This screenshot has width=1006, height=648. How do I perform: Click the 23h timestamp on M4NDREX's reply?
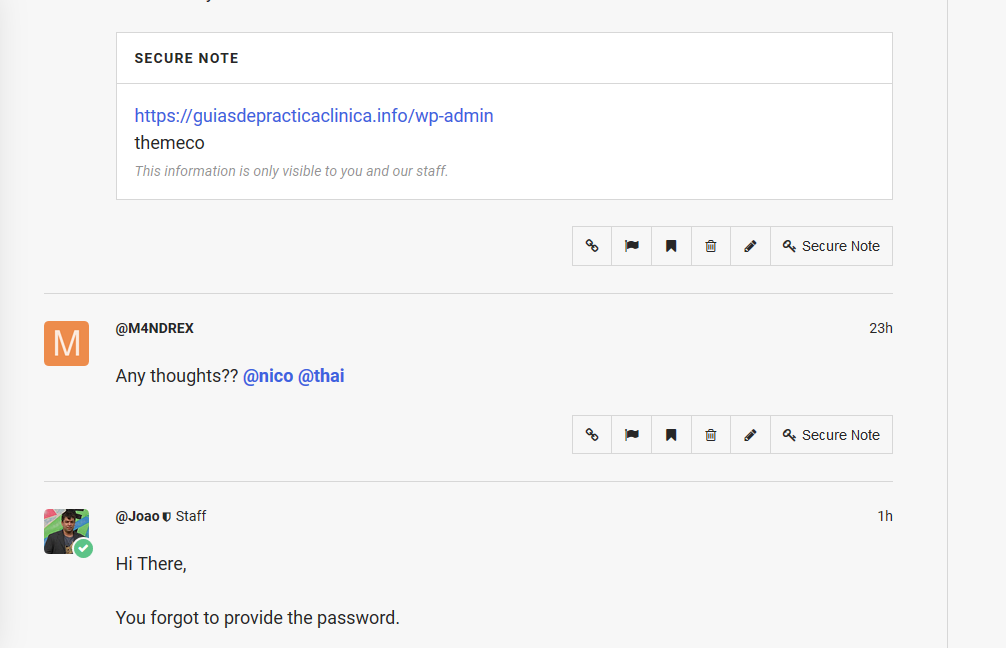tap(880, 328)
